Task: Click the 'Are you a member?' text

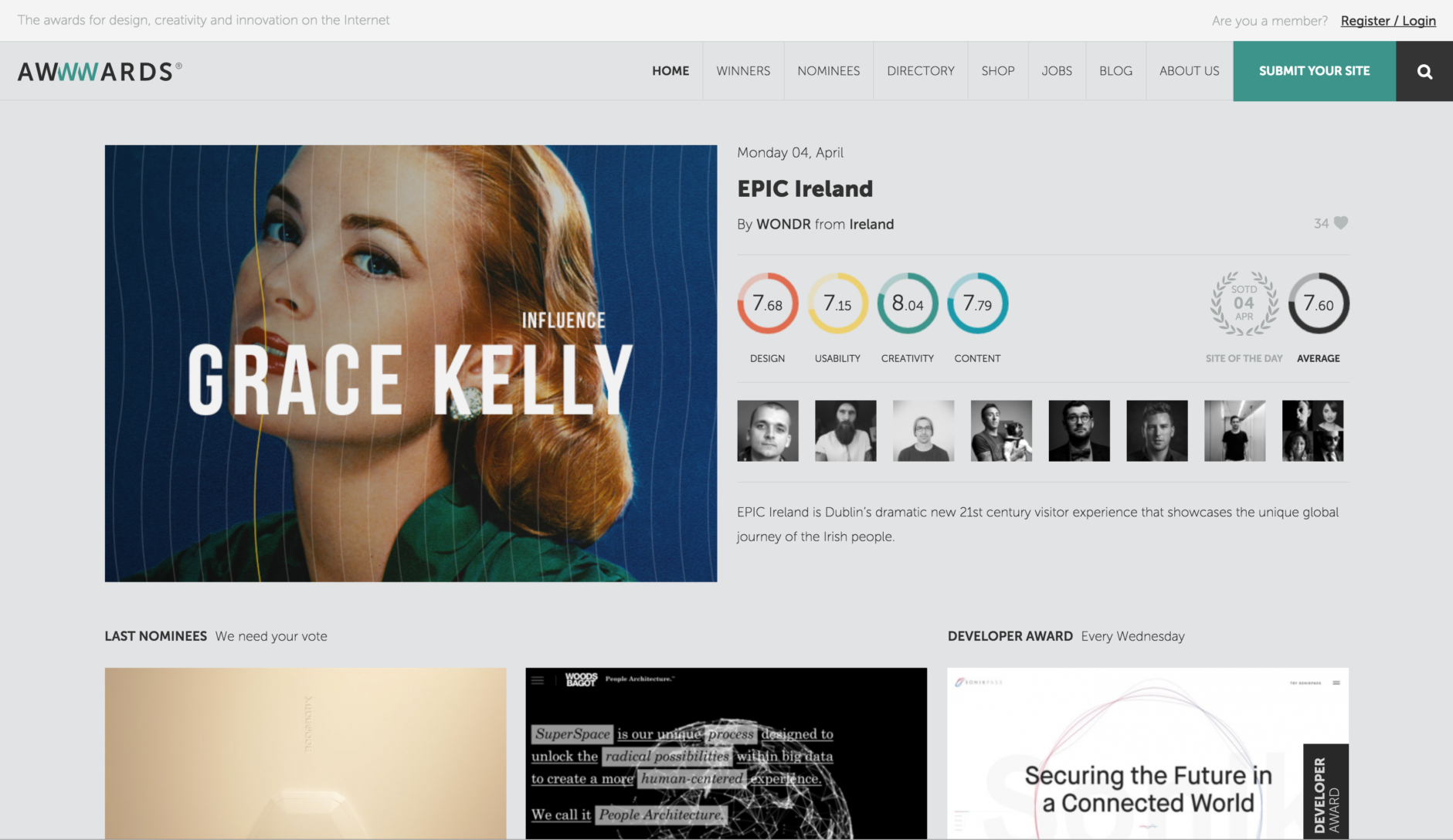Action: point(1270,21)
